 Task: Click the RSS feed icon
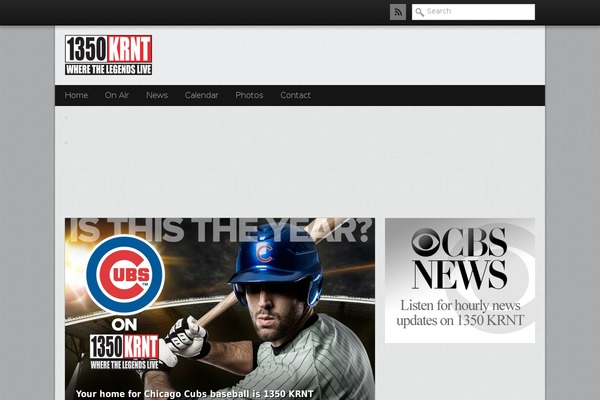point(398,12)
